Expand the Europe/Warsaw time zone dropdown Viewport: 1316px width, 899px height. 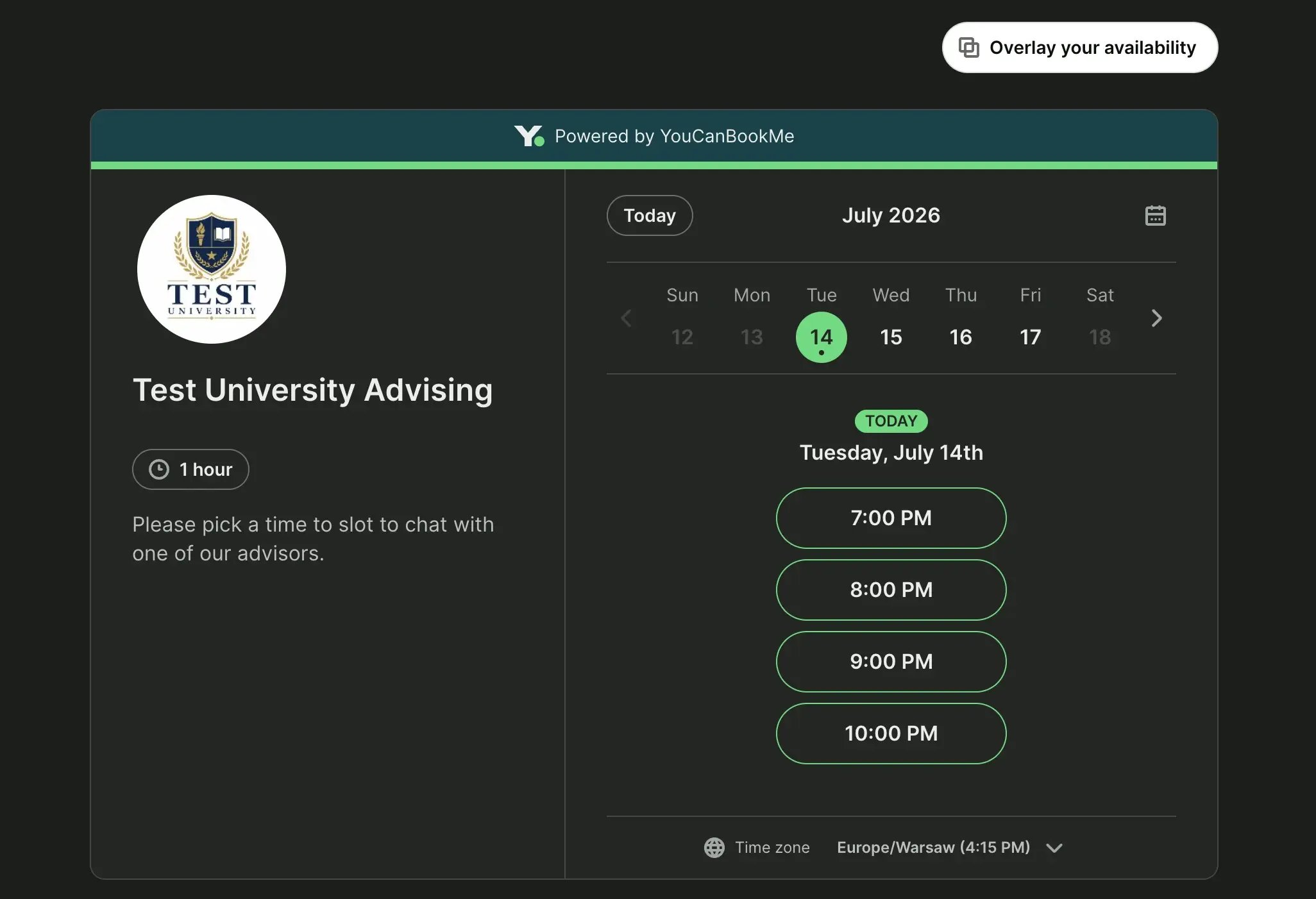[x=950, y=847]
